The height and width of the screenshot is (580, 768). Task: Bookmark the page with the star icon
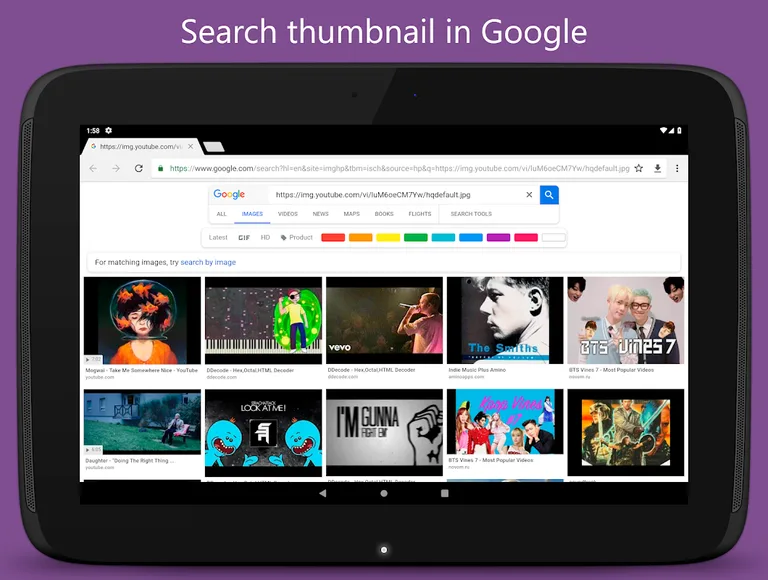tap(639, 169)
